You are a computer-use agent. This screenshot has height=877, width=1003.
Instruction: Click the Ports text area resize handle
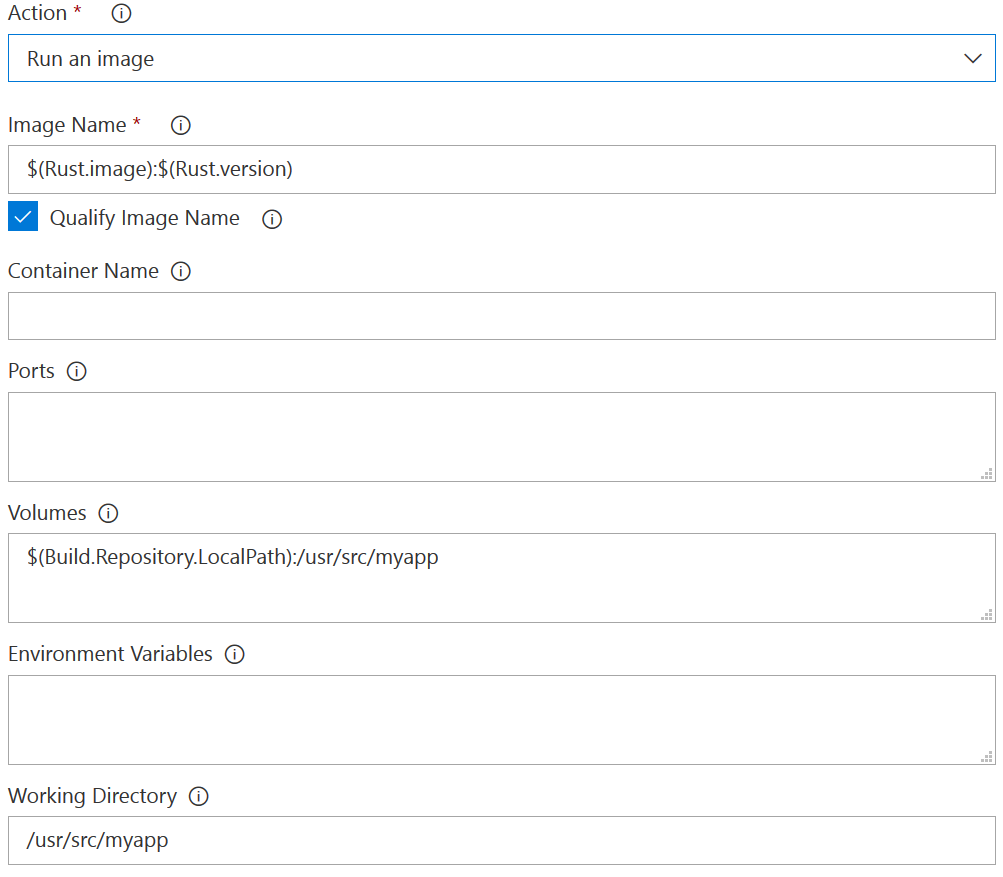click(986, 474)
